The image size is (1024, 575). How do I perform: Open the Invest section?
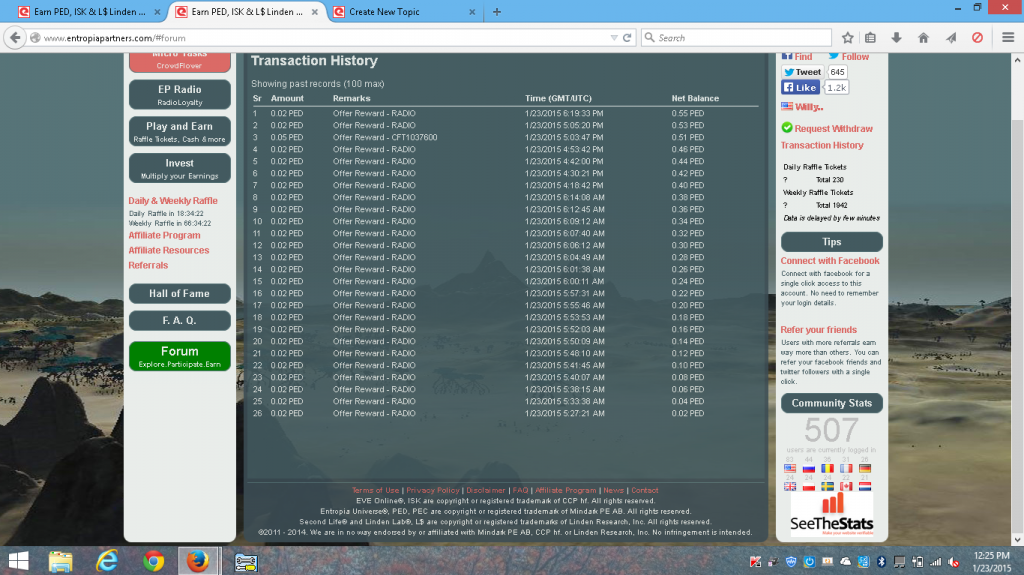click(x=180, y=168)
